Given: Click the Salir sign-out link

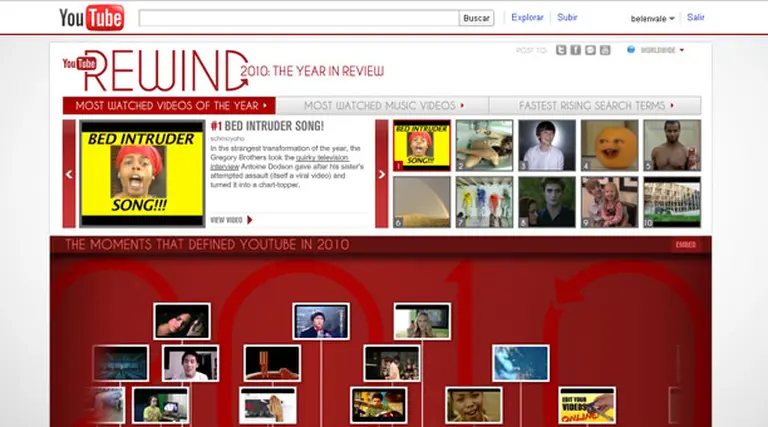Looking at the screenshot, I should pos(696,17).
